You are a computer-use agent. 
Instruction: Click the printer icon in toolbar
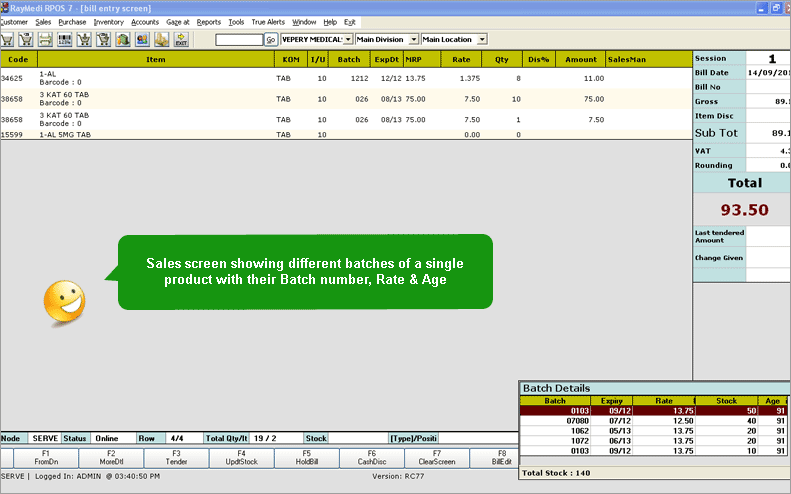[x=45, y=40]
